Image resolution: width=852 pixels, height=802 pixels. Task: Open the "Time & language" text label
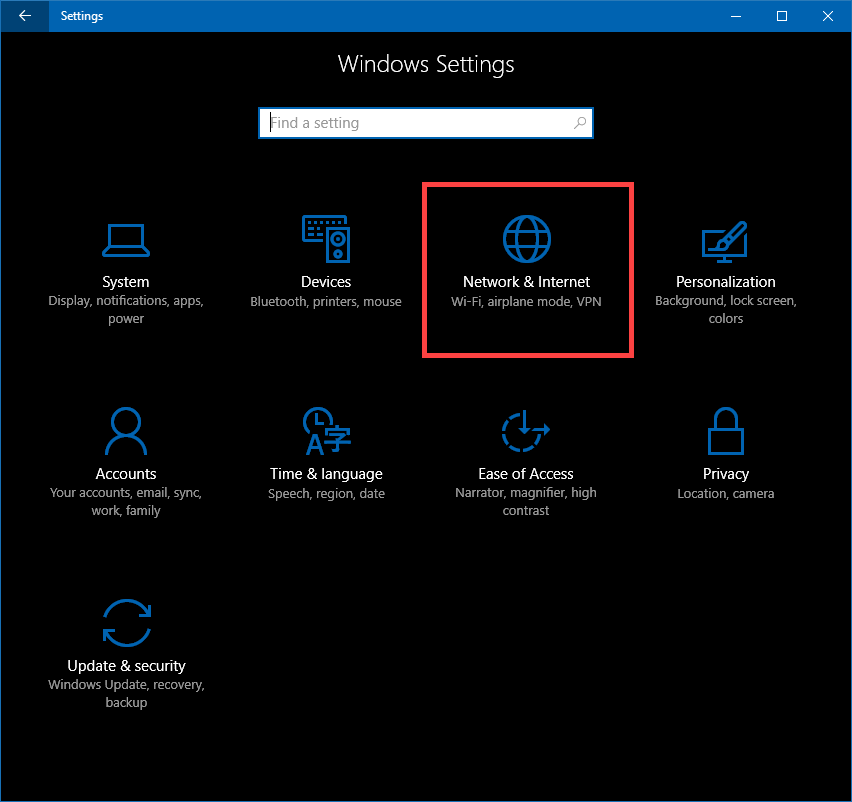[326, 474]
